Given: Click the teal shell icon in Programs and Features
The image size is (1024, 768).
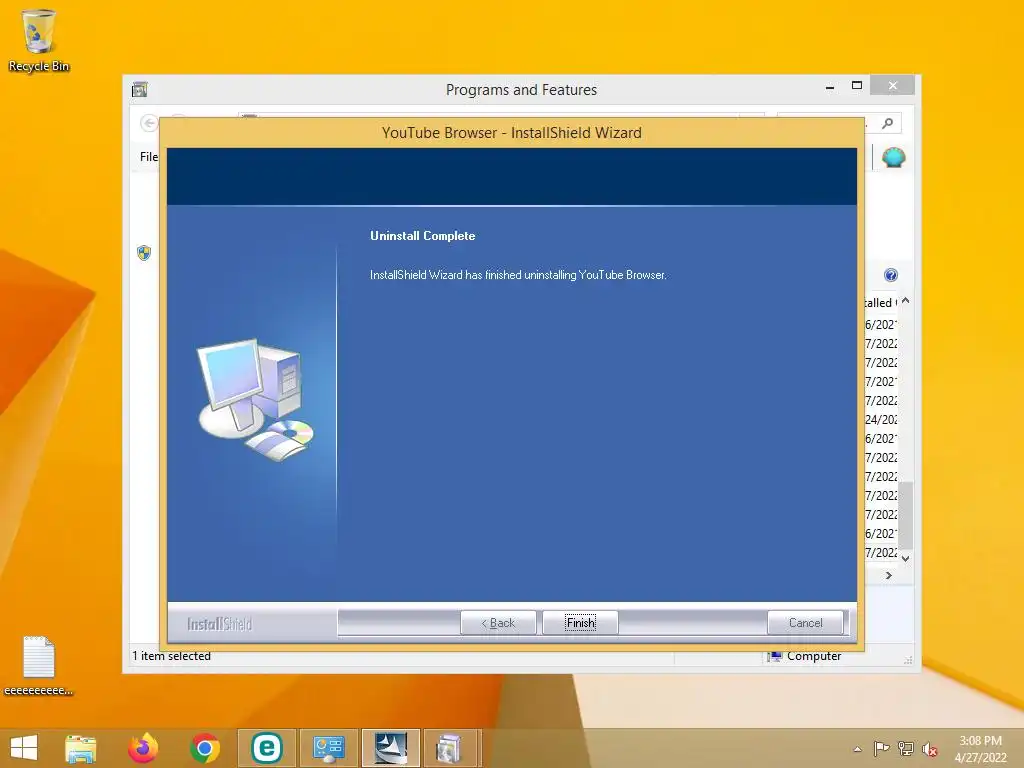Looking at the screenshot, I should 893,157.
